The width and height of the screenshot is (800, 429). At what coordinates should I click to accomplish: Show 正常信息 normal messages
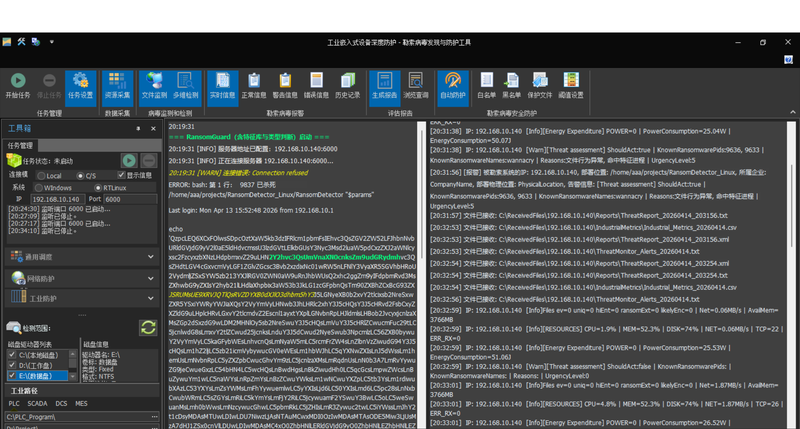tap(254, 86)
